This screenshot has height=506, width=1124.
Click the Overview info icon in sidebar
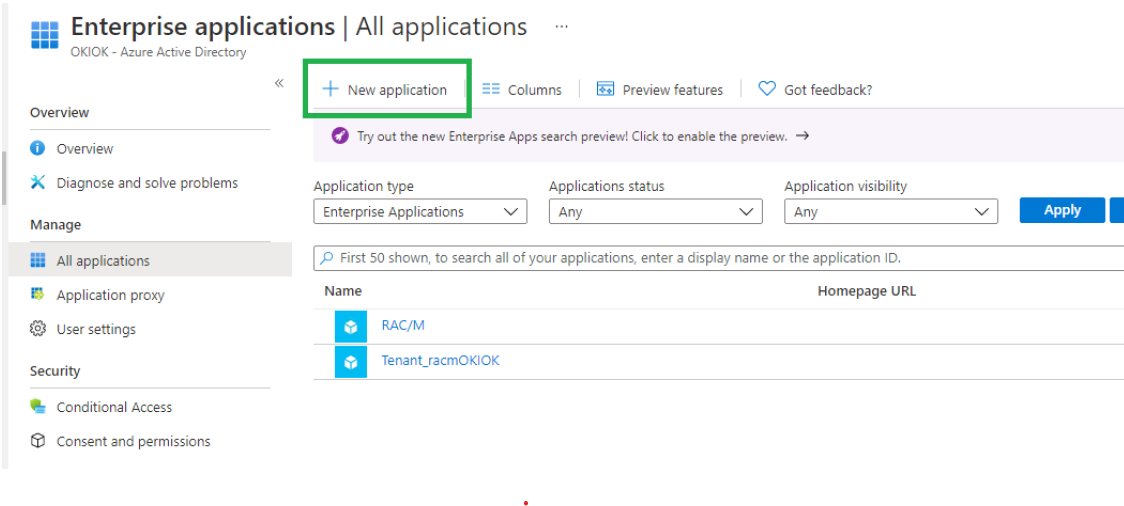[x=38, y=148]
